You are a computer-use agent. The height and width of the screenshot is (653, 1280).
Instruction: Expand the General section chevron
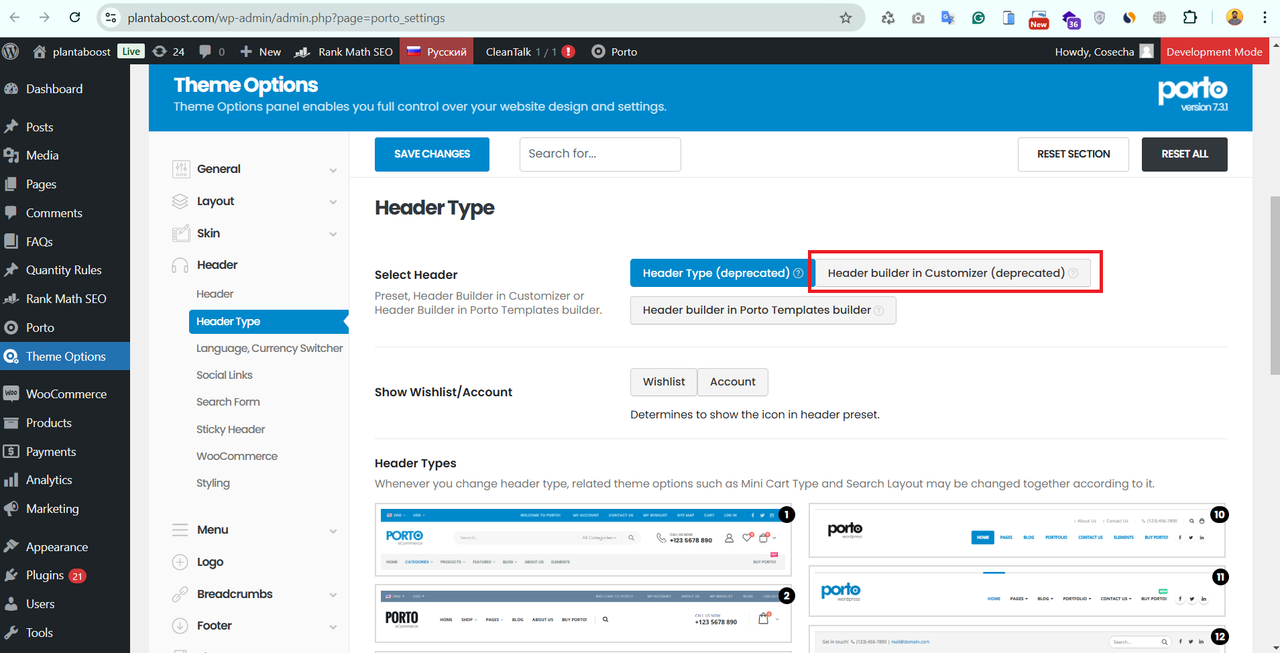coord(333,170)
